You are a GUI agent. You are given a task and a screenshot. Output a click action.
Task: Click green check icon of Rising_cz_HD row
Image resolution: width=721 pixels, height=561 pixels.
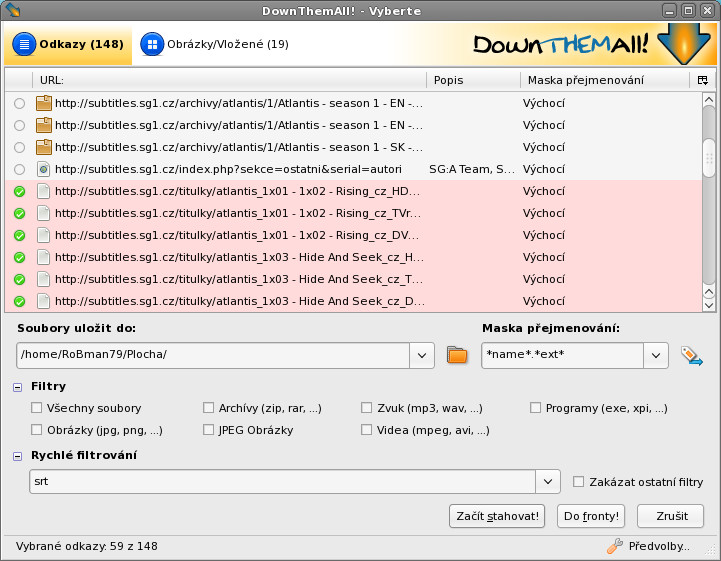point(19,191)
